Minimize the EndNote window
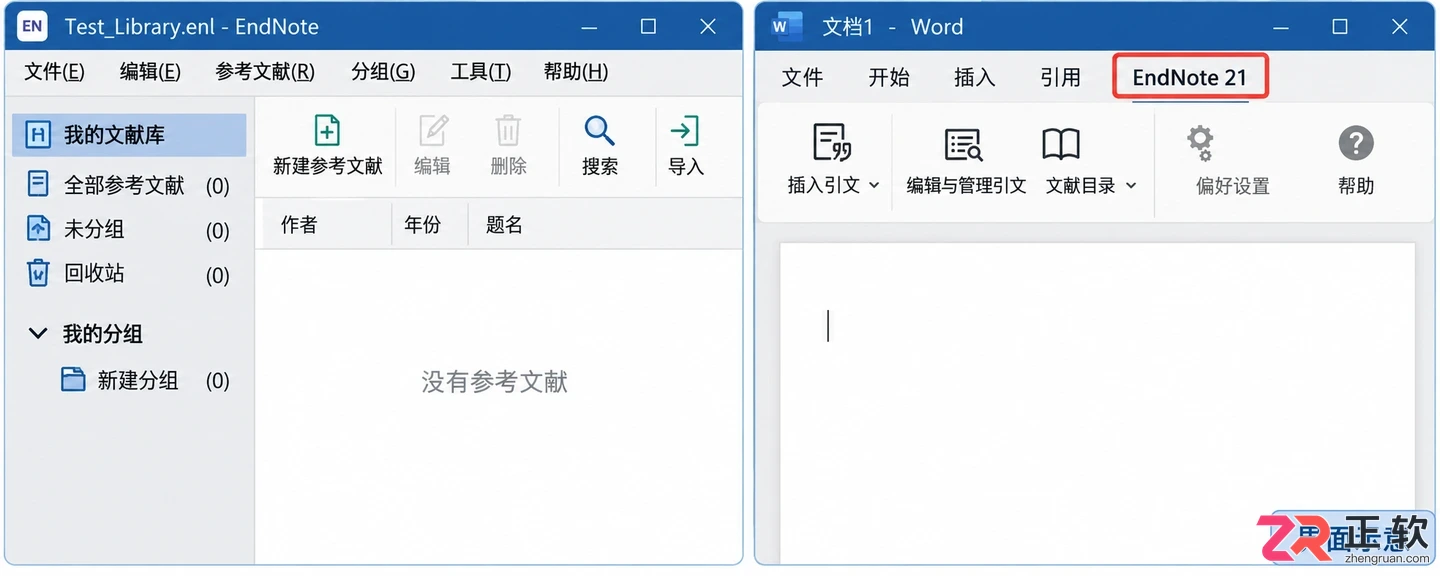The width and height of the screenshot is (1440, 576). 590,27
